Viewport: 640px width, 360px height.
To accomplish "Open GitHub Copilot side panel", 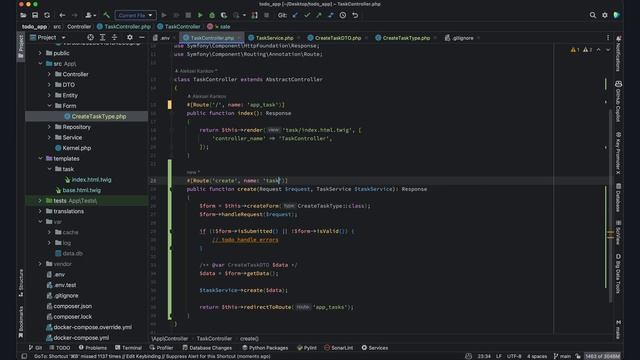I will [618, 101].
